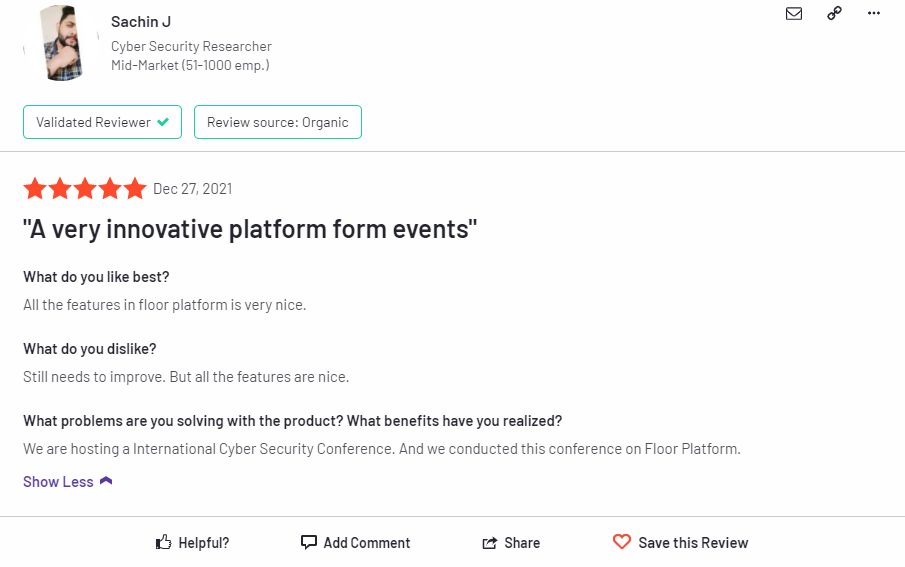Screen dimensions: 905x567
Task: Open the Sachin J reviewer name
Action: [x=141, y=22]
